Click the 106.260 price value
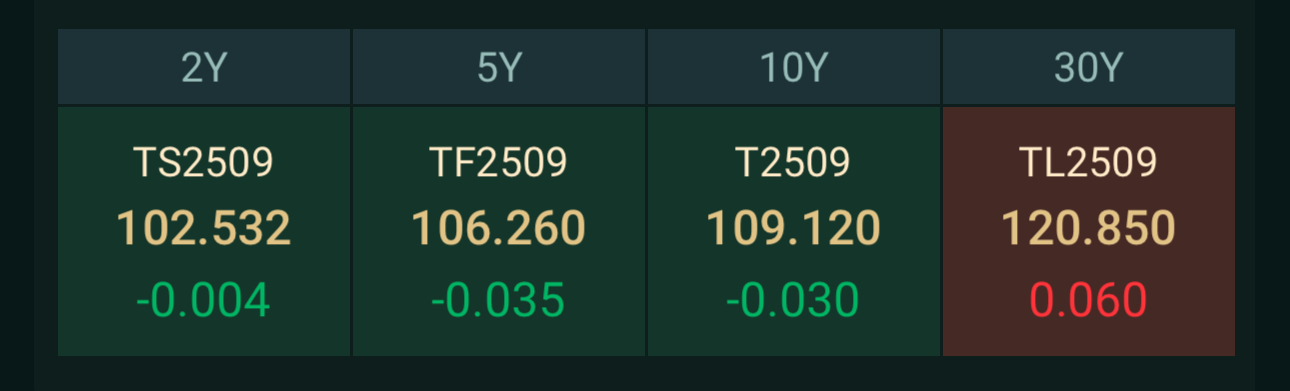This screenshot has height=391, width=1290. (x=499, y=229)
